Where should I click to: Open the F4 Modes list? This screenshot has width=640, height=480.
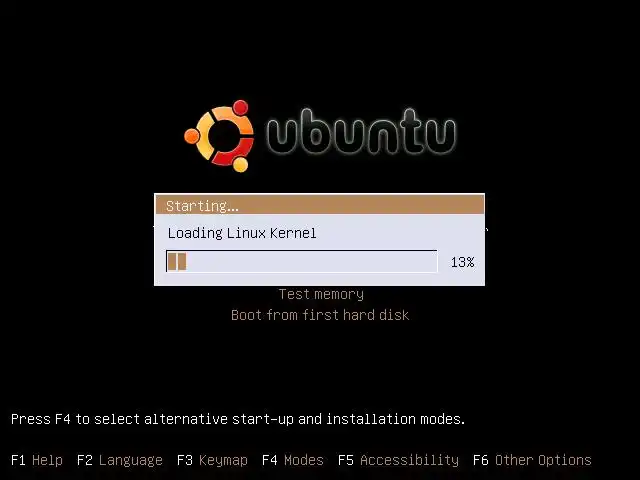pos(293,460)
